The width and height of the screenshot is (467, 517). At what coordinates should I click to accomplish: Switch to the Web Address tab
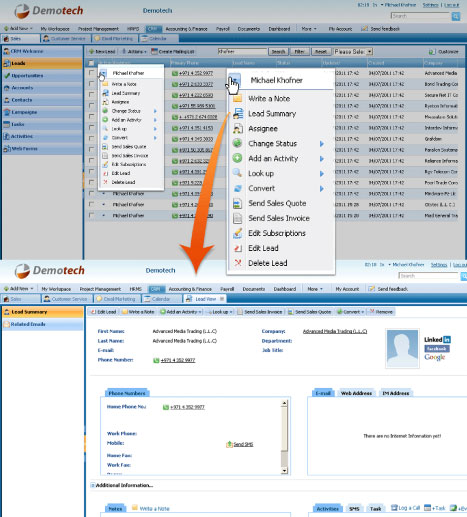point(356,393)
